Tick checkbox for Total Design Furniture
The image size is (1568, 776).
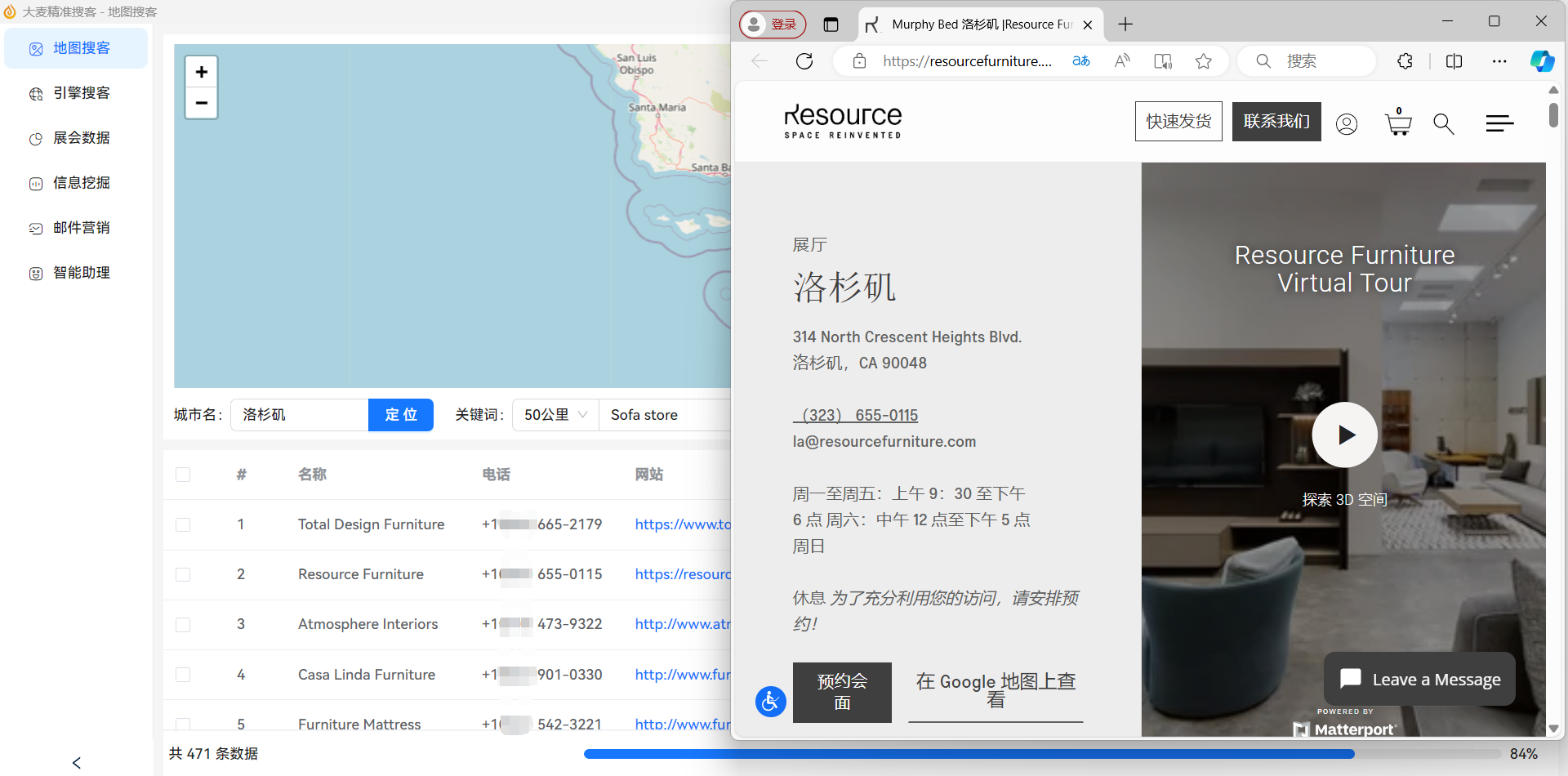coord(183,524)
